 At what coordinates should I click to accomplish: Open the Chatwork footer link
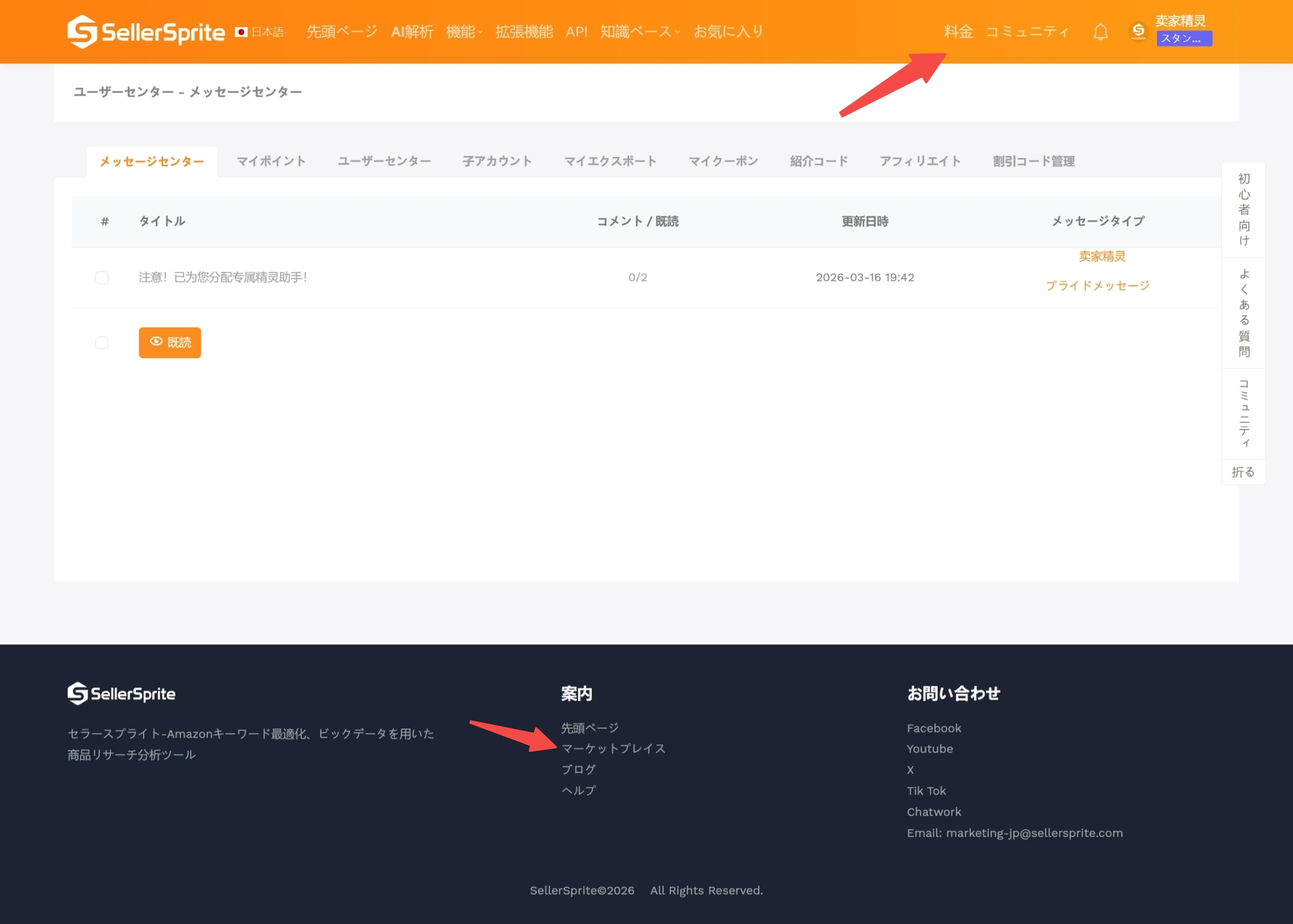[933, 812]
